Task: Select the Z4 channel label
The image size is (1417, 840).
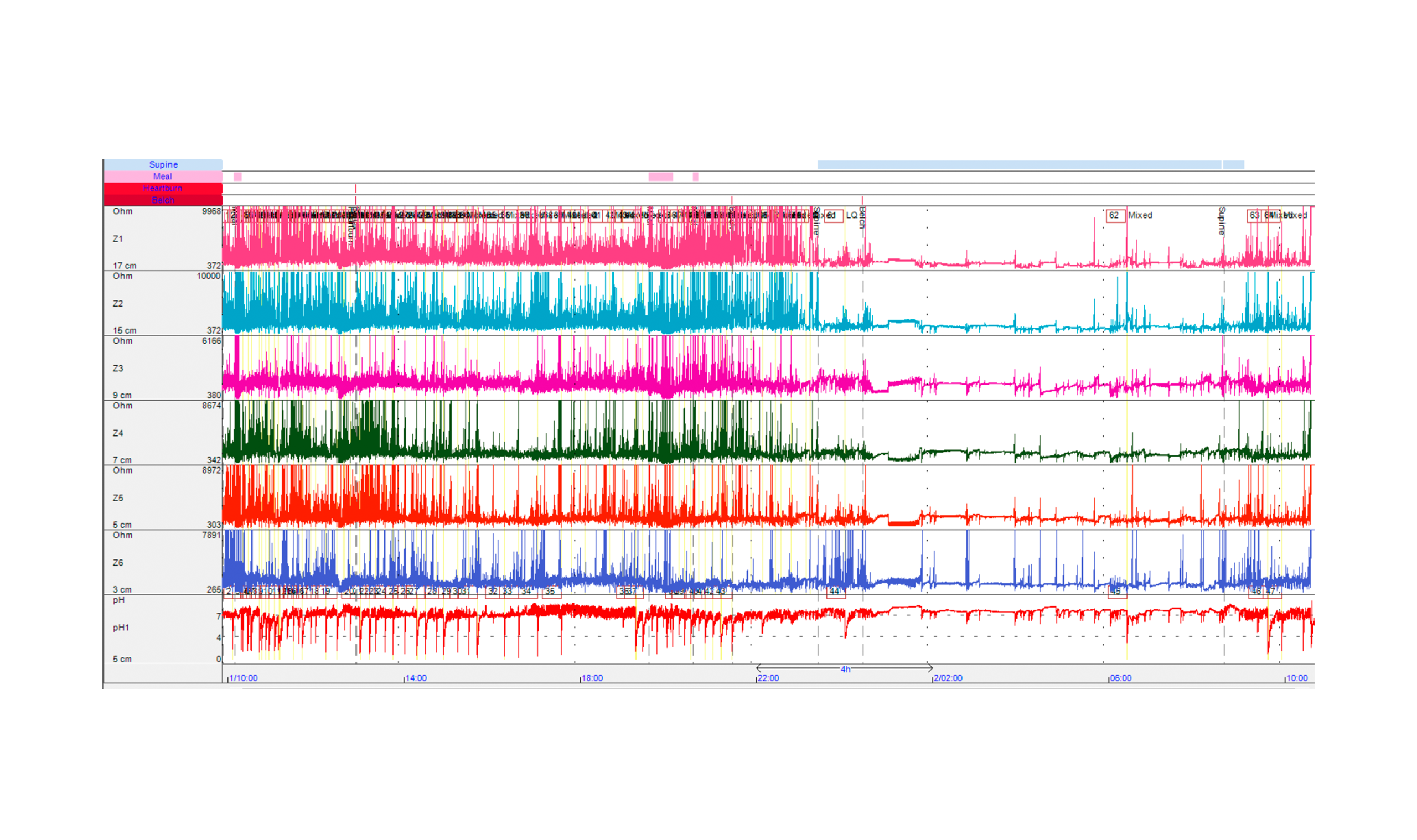Action: (x=118, y=434)
